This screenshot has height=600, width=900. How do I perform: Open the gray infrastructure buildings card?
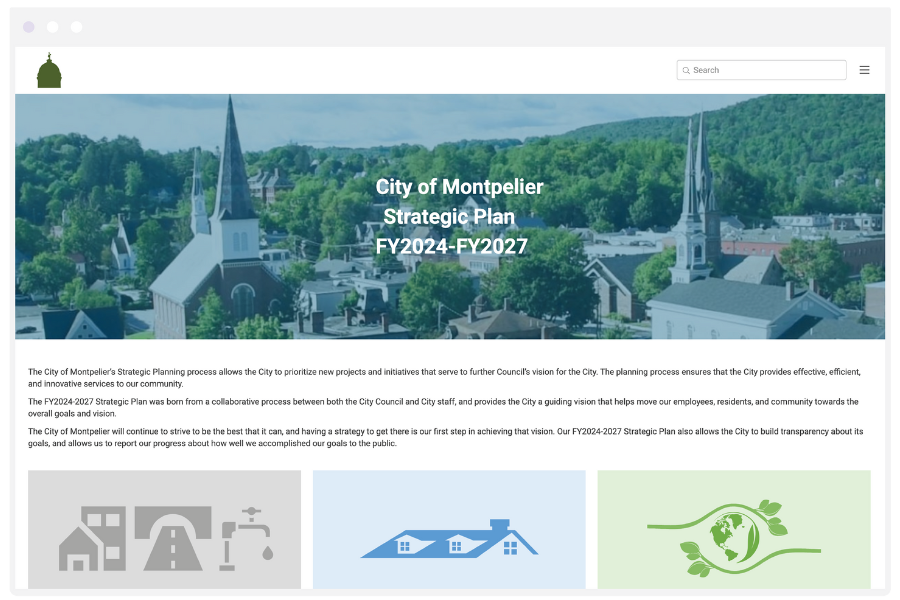(x=164, y=529)
